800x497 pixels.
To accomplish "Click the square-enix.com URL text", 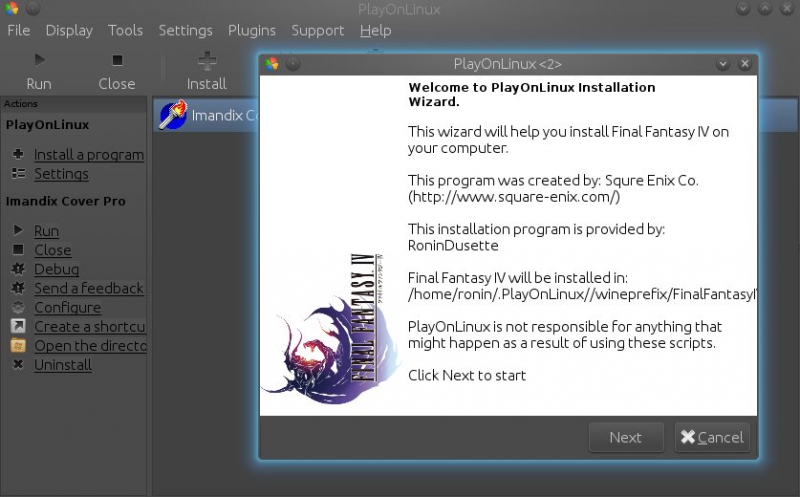I will 514,197.
